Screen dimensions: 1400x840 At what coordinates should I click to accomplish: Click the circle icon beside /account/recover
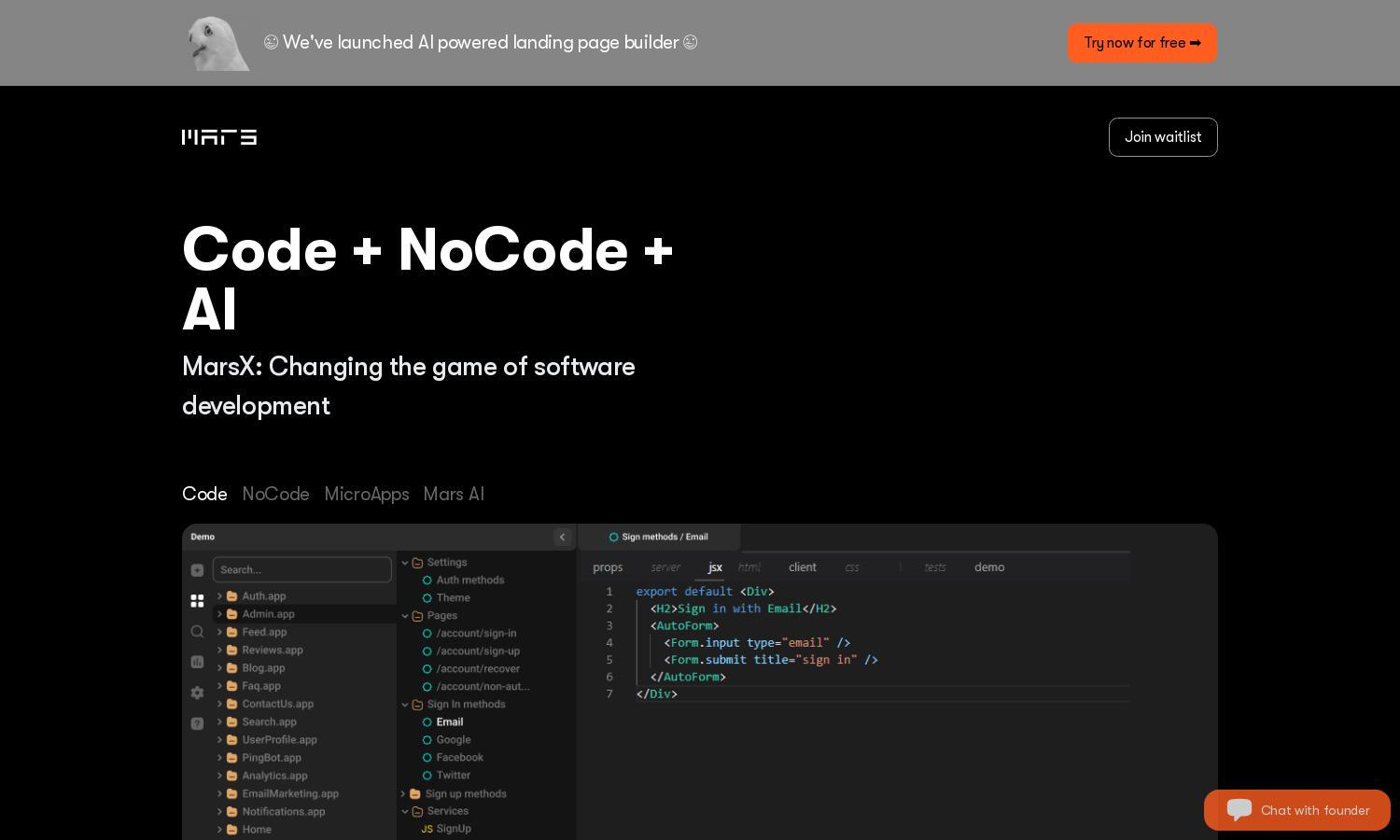[x=427, y=669]
